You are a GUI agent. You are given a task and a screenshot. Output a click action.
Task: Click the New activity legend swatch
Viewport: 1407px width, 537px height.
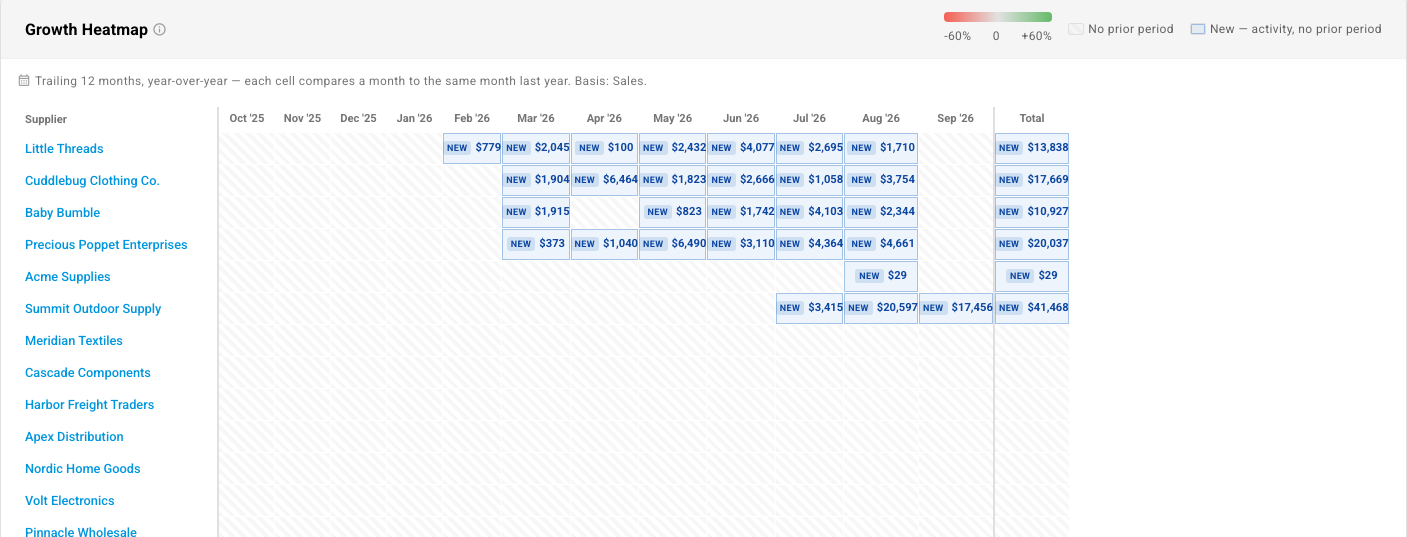point(1198,29)
